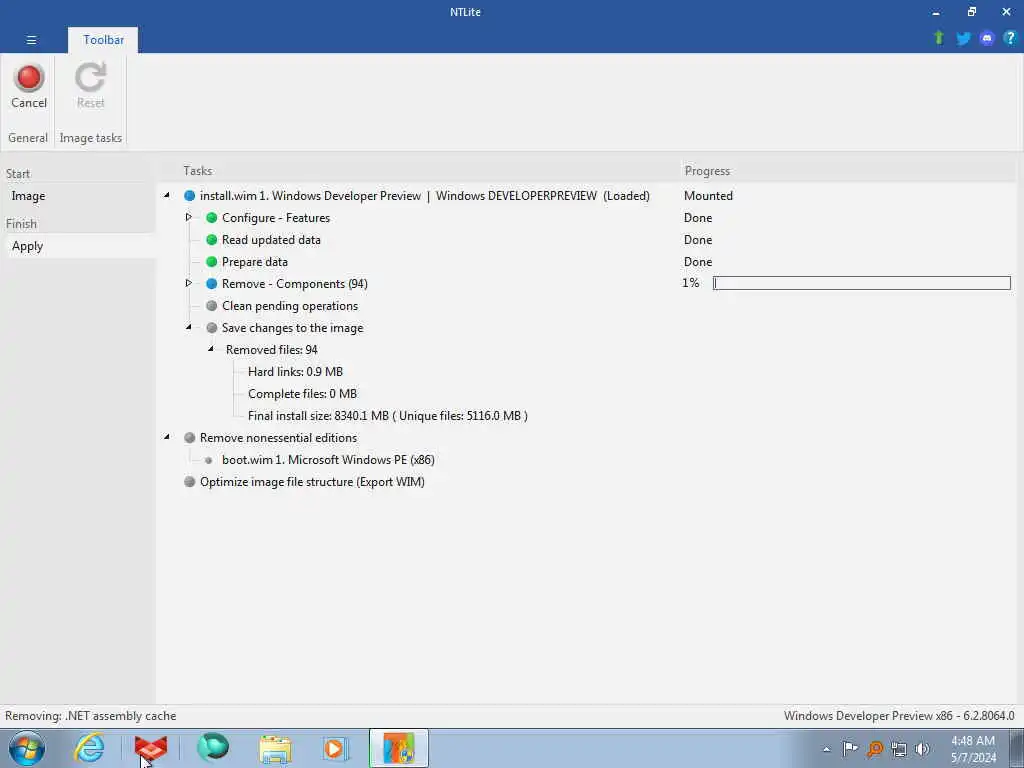Image resolution: width=1024 pixels, height=768 pixels.
Task: Click the Mounted status text
Action: click(x=708, y=196)
